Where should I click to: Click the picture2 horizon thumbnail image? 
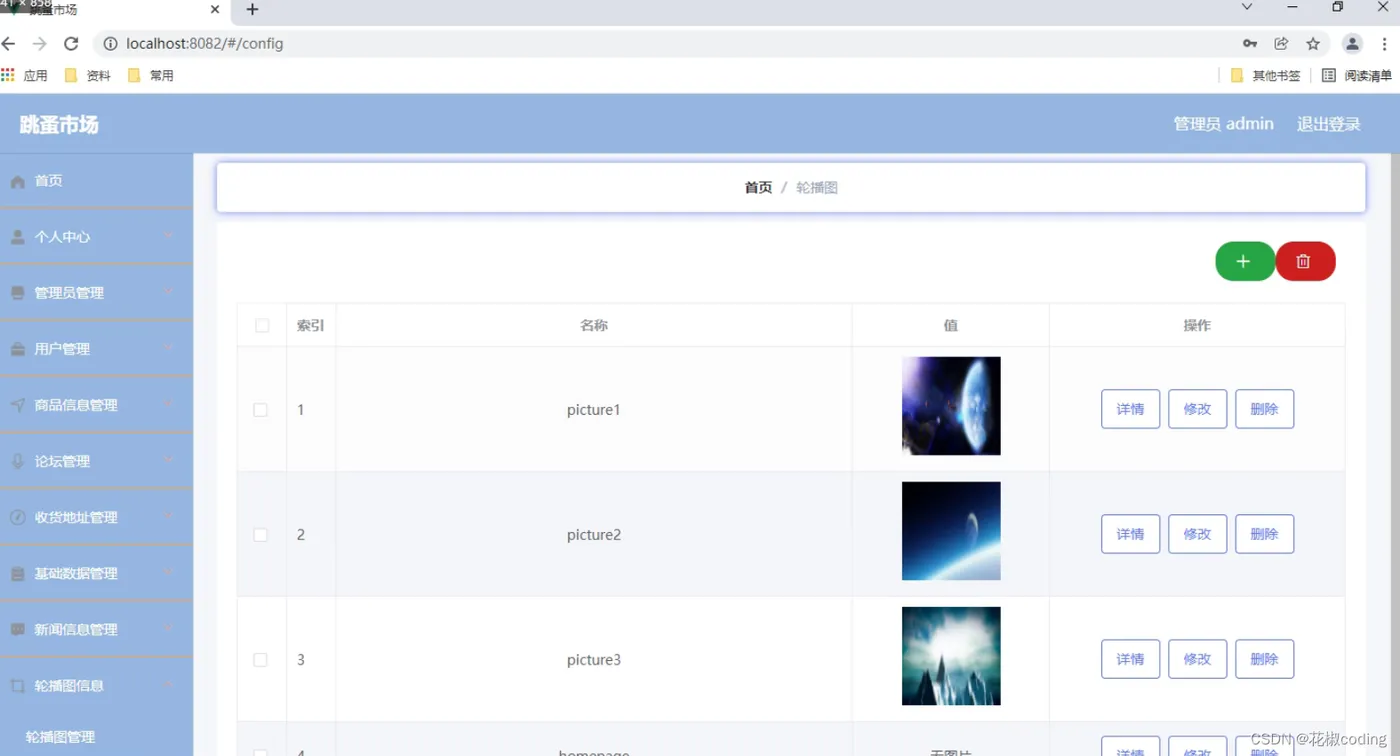[951, 531]
